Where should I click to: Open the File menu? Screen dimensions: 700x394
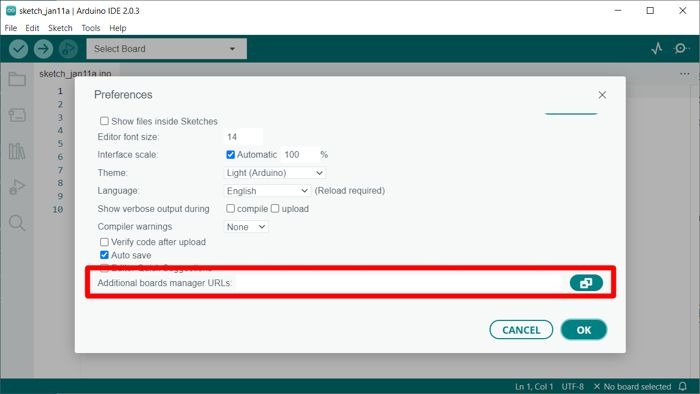click(11, 28)
